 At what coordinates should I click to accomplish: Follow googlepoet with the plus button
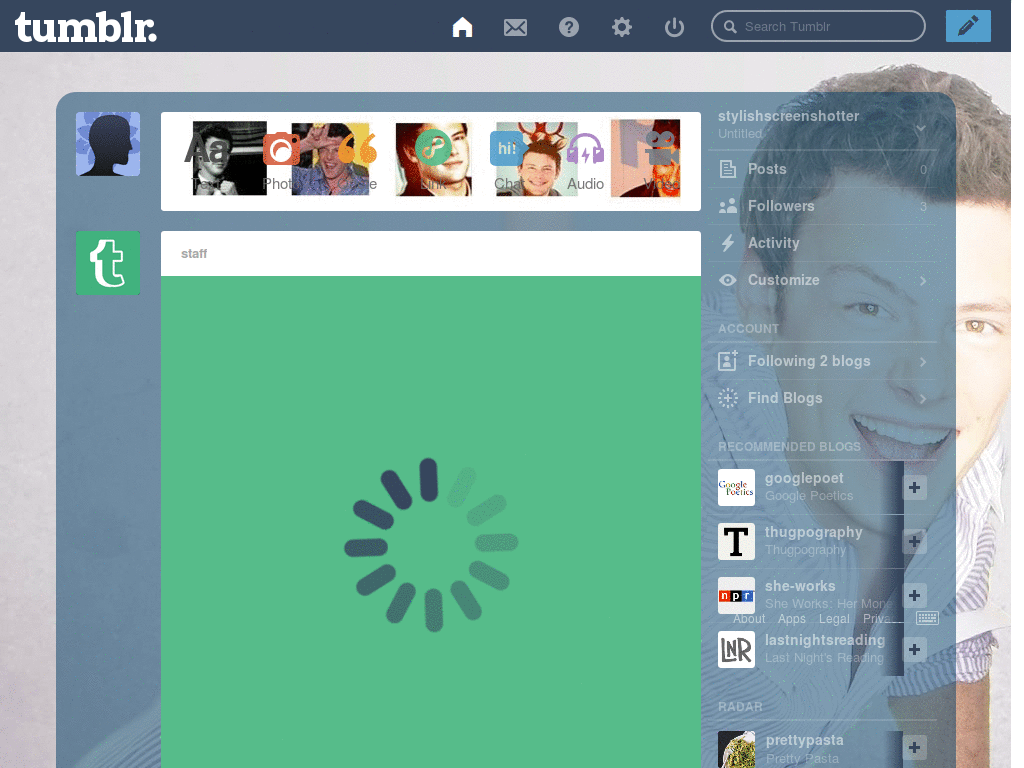[x=914, y=487]
